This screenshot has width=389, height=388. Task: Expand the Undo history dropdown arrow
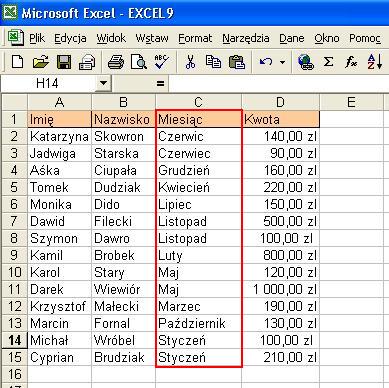(282, 62)
